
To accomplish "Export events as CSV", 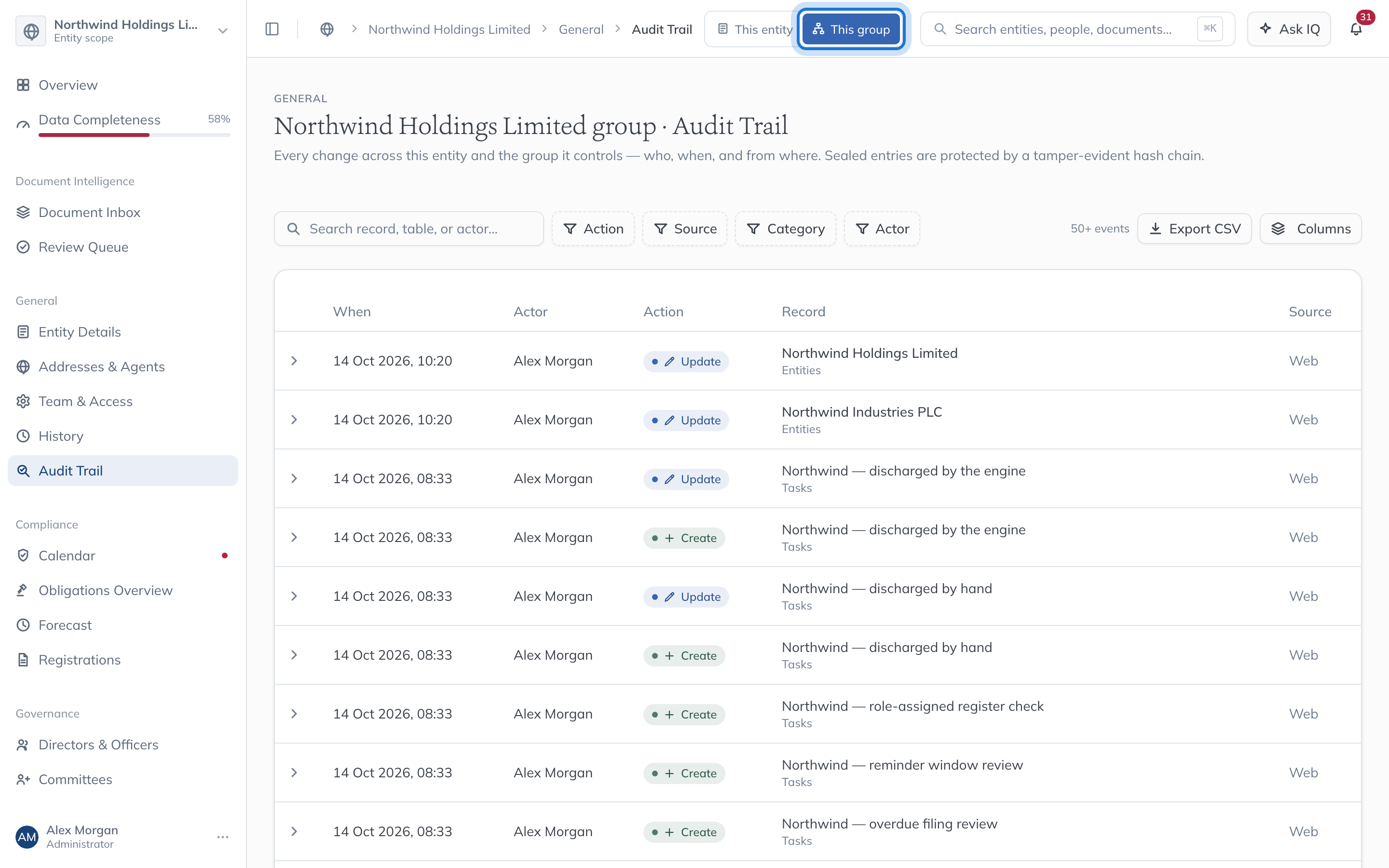I will point(1195,229).
